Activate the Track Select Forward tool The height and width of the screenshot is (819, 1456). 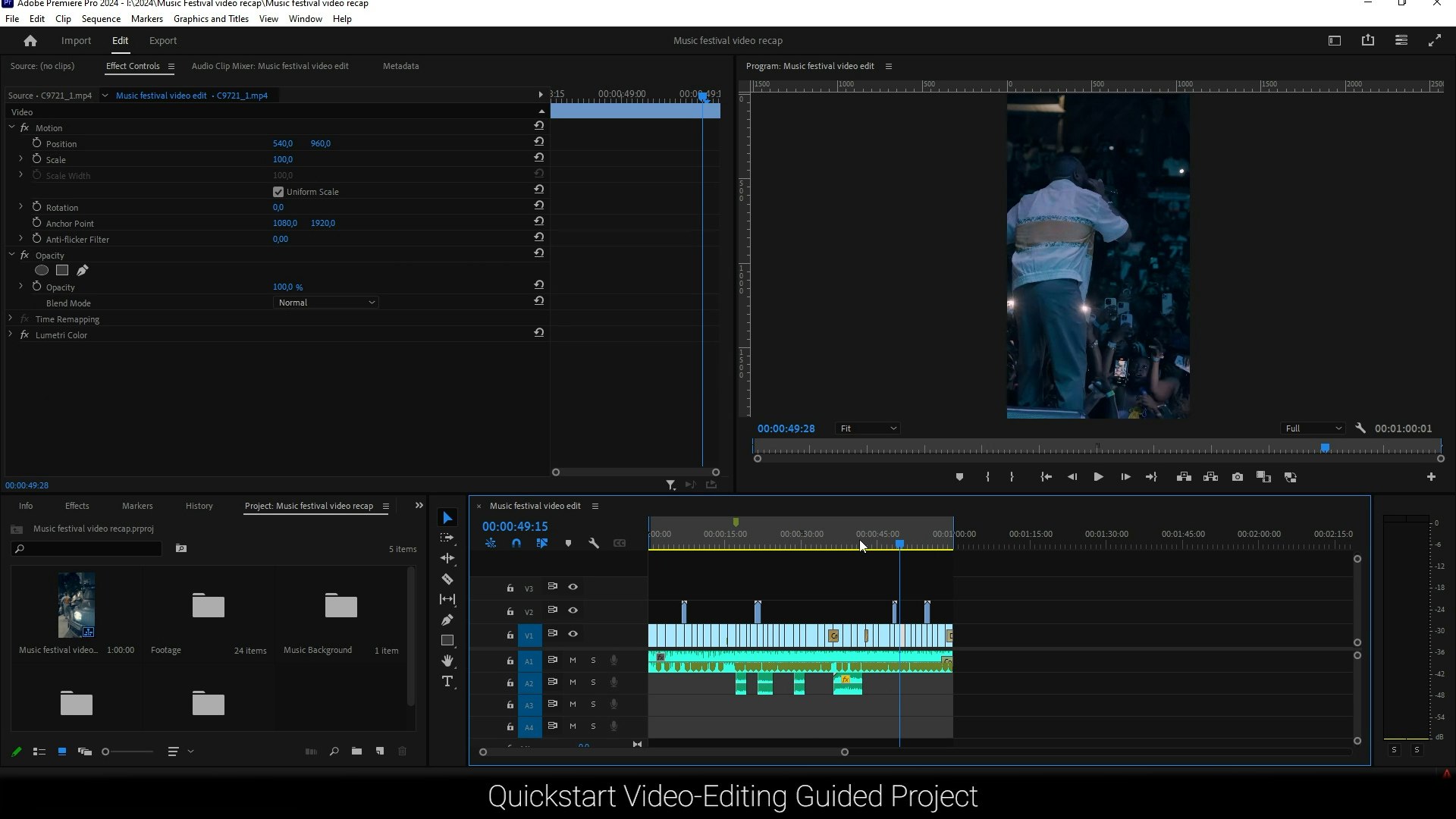(447, 538)
